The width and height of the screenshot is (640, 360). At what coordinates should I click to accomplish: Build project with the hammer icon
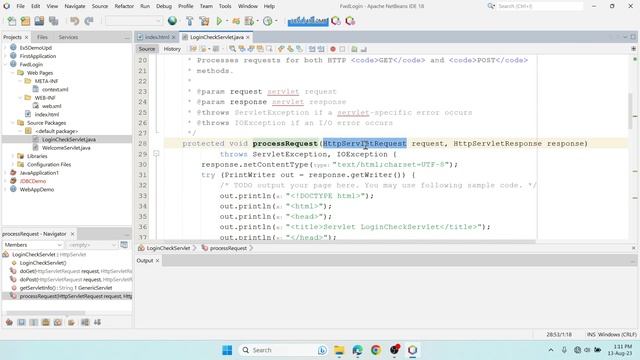pyautogui.click(x=189, y=21)
